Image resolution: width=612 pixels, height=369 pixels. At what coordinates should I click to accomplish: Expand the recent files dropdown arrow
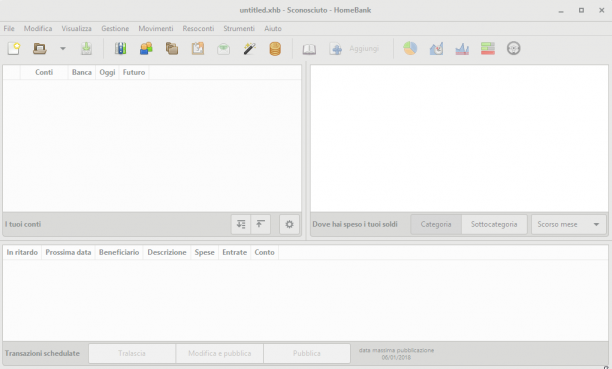[x=62, y=49]
